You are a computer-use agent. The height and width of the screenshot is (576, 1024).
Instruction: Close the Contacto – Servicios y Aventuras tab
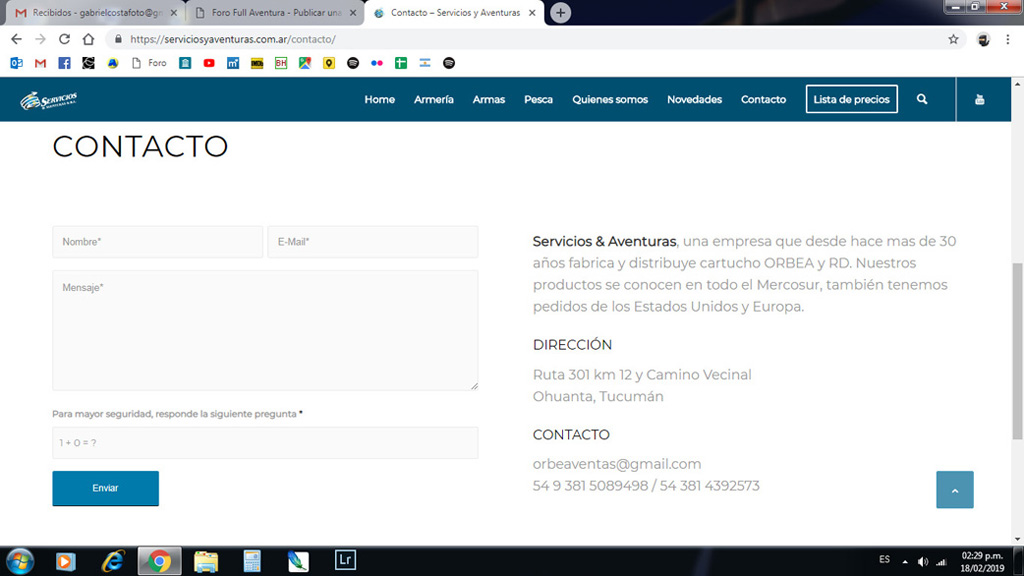tap(532, 13)
